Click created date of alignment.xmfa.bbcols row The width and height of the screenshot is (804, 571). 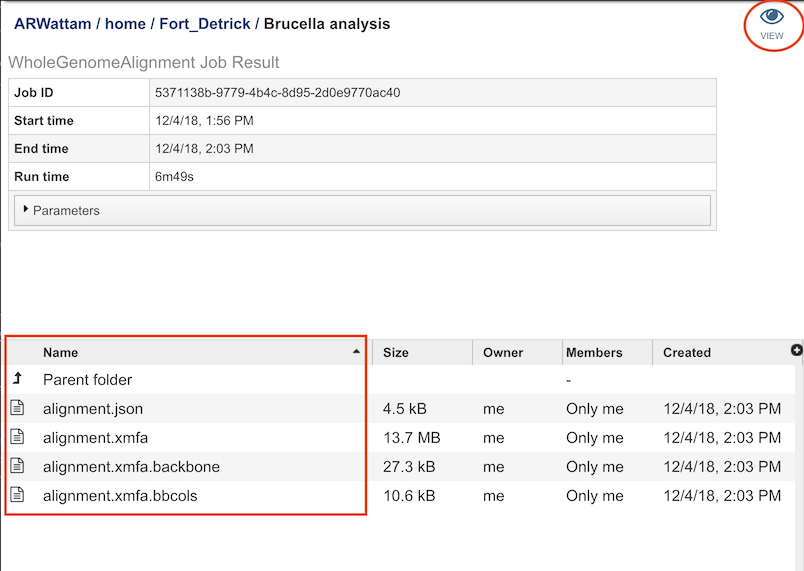coord(722,496)
